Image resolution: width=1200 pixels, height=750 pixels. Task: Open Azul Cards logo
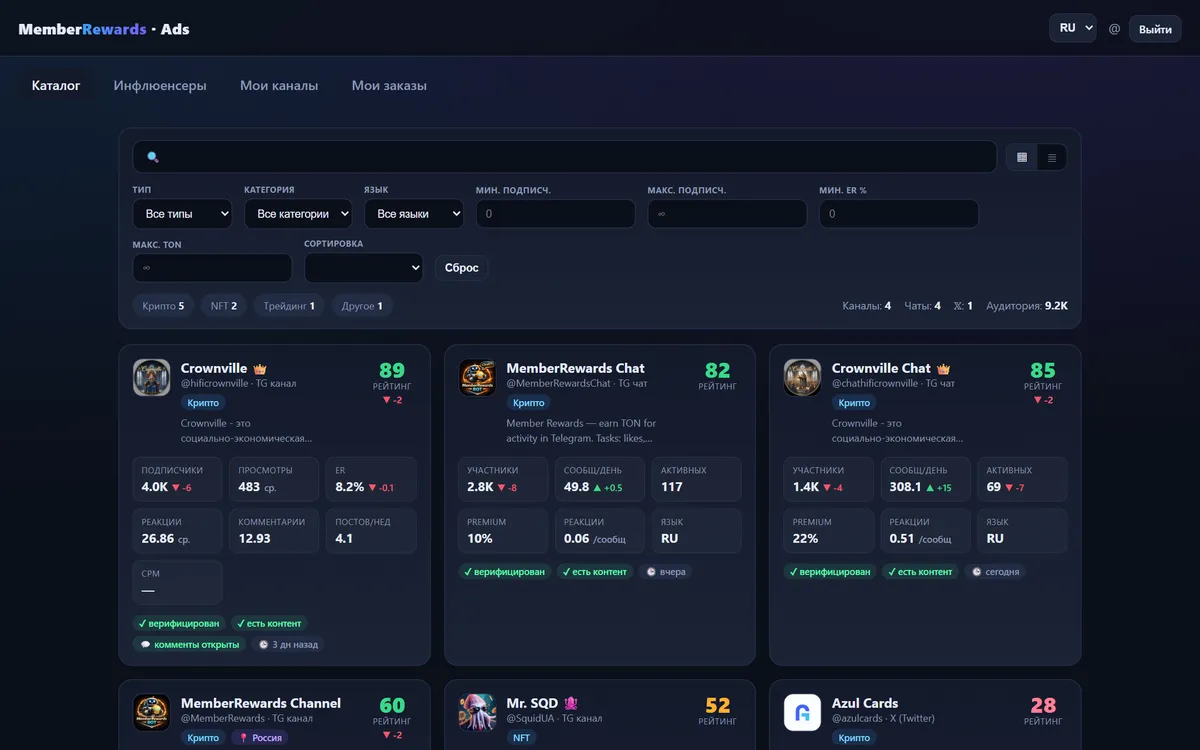pyautogui.click(x=802, y=713)
